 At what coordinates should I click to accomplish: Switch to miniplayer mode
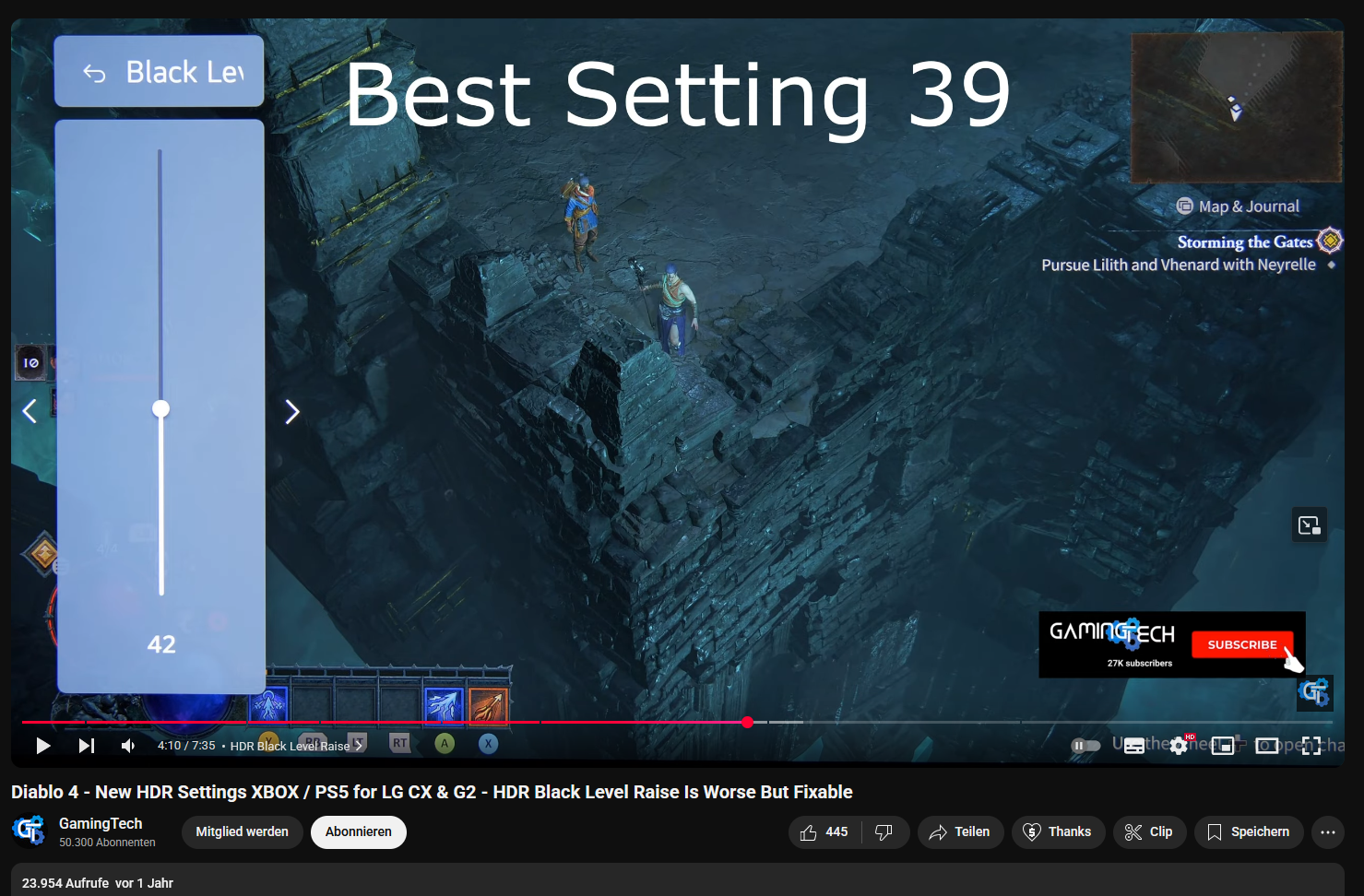1223,746
